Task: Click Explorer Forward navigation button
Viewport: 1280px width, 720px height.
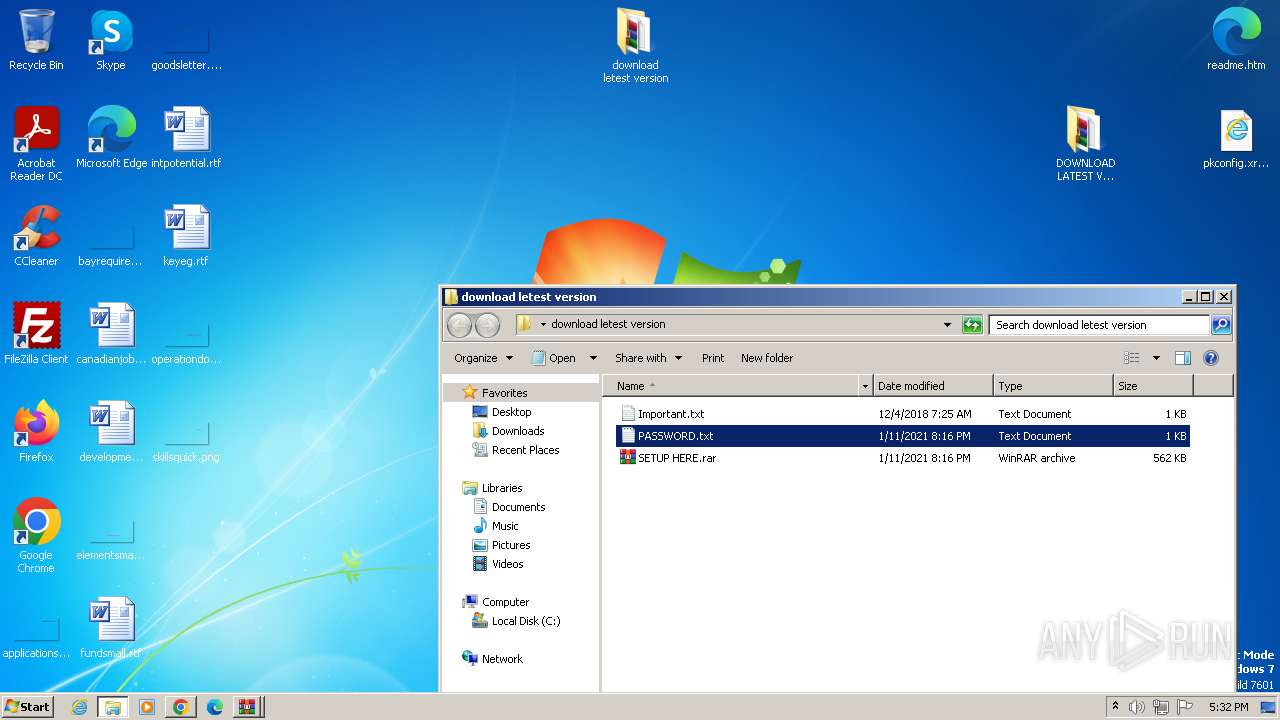Action: (x=487, y=325)
